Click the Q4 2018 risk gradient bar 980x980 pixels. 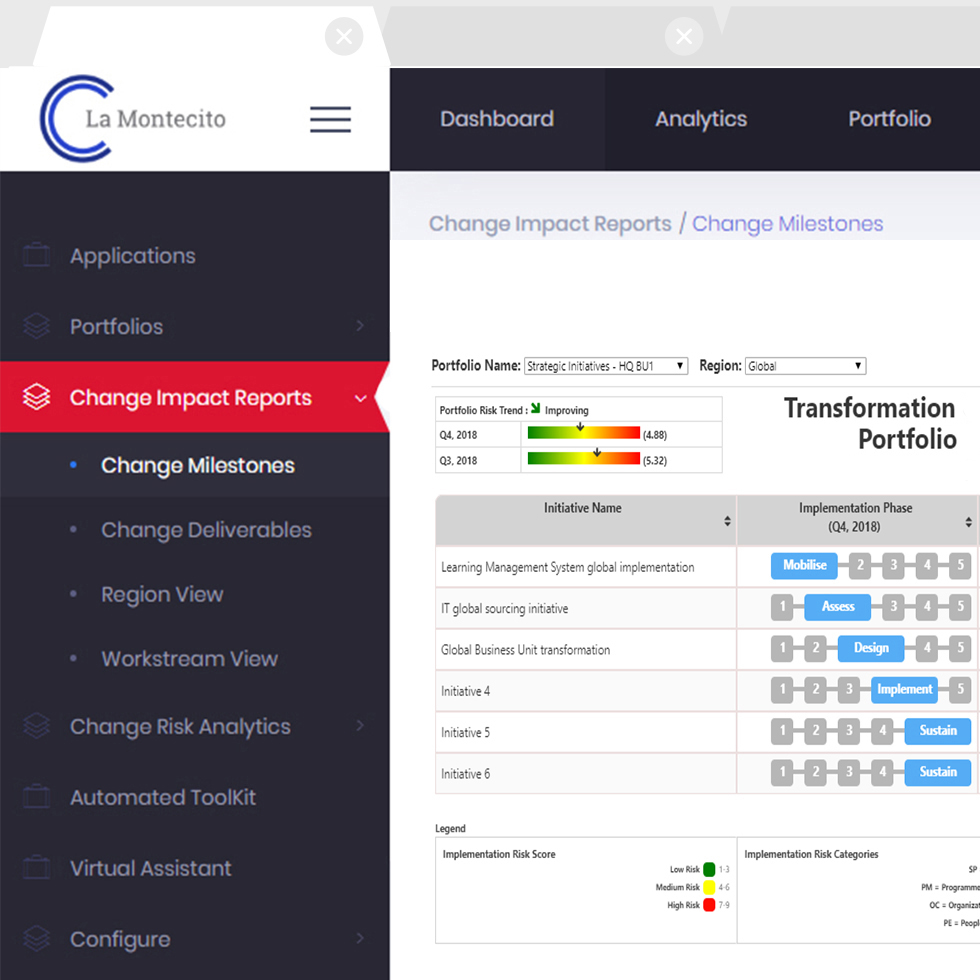(x=583, y=433)
